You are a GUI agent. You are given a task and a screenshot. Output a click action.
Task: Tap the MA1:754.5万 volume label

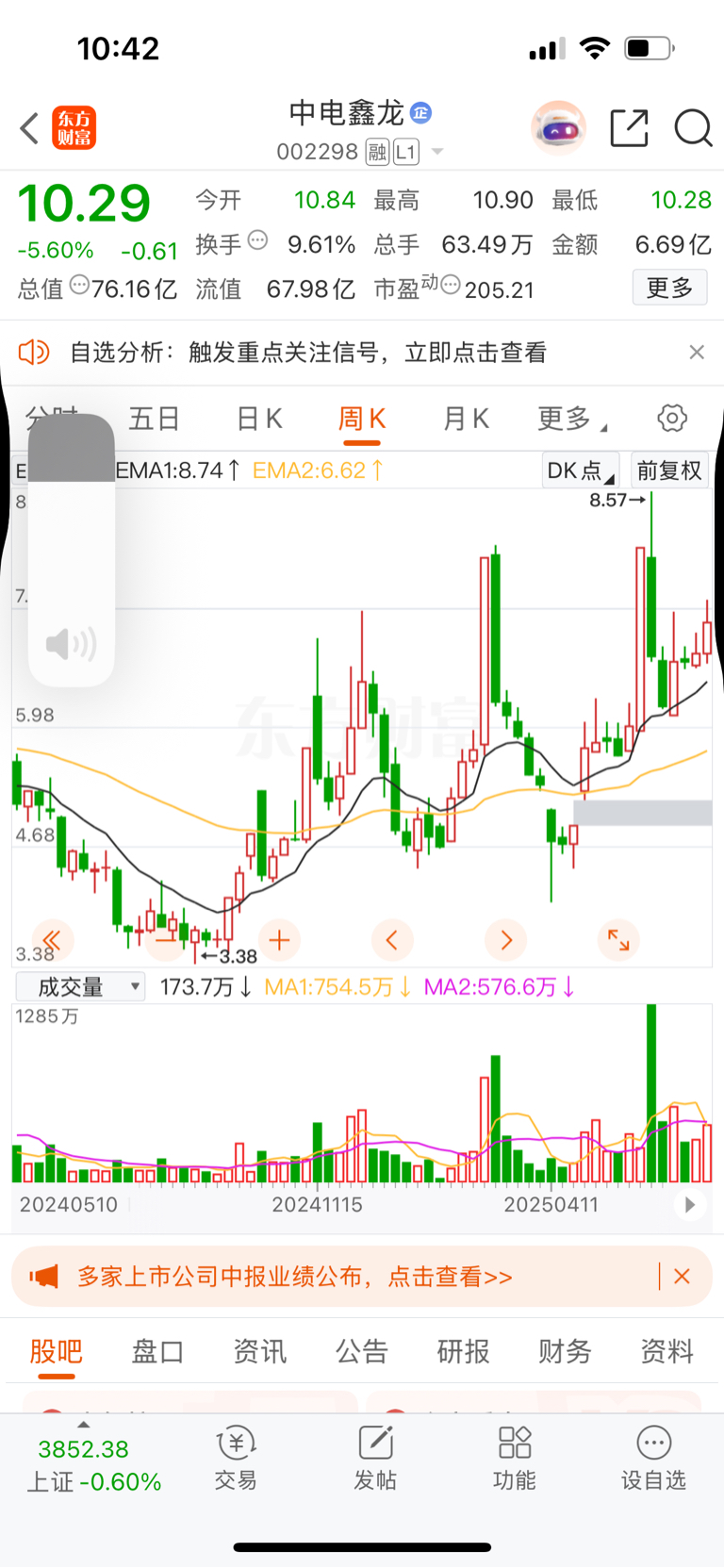click(337, 987)
